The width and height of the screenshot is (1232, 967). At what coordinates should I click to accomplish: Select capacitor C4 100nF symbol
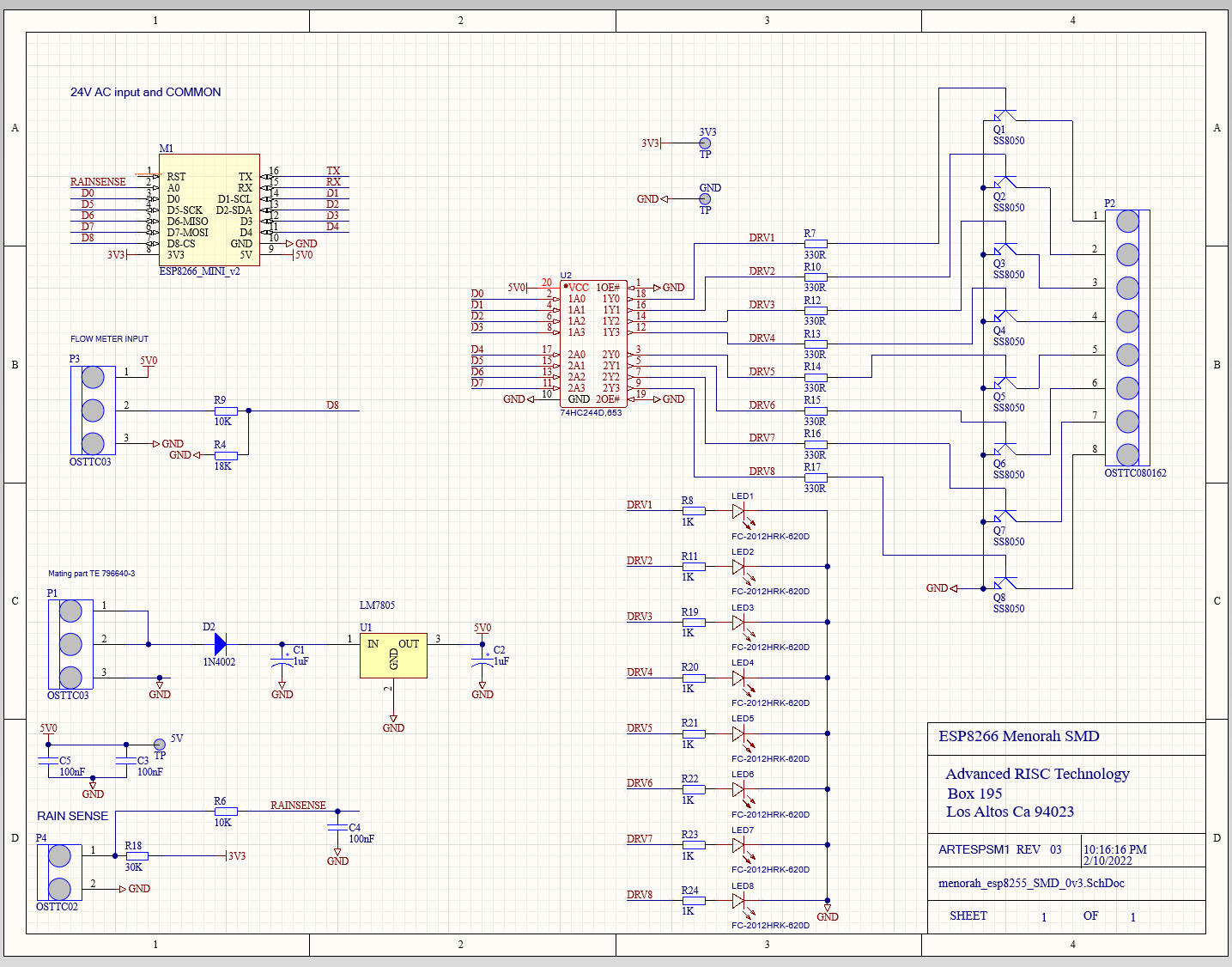[337, 828]
